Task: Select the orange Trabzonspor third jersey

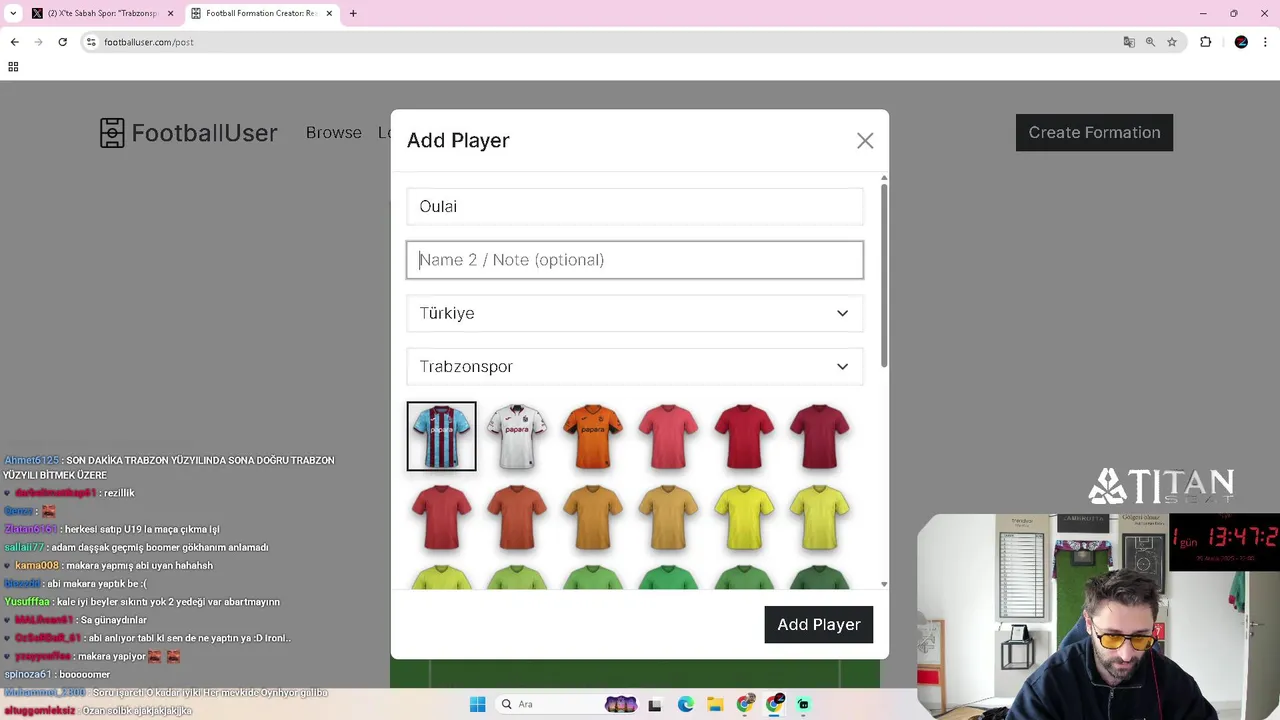Action: coord(593,436)
